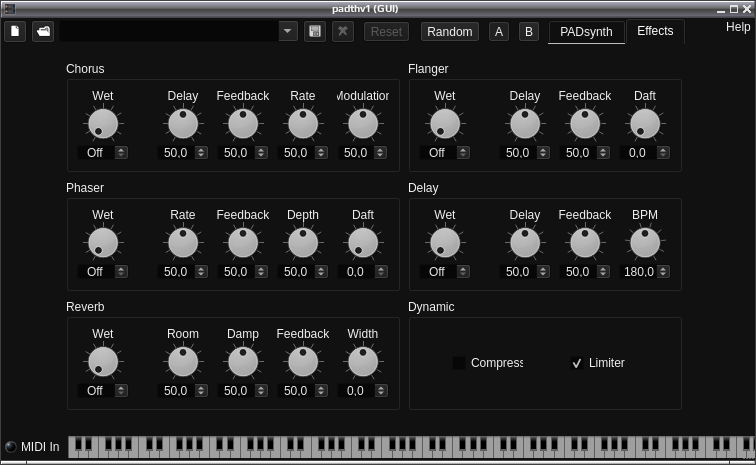Click the Reverb Width spin box arrows

pyautogui.click(x=381, y=391)
